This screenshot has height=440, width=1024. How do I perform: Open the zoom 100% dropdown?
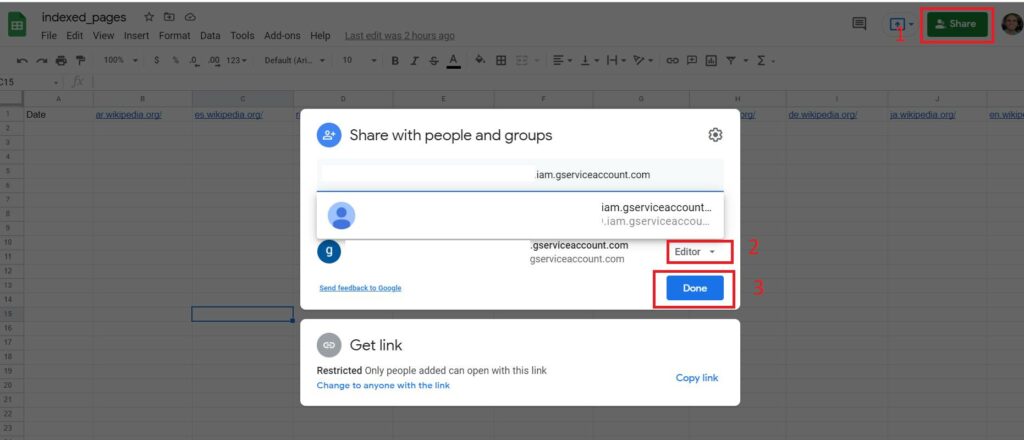point(121,61)
